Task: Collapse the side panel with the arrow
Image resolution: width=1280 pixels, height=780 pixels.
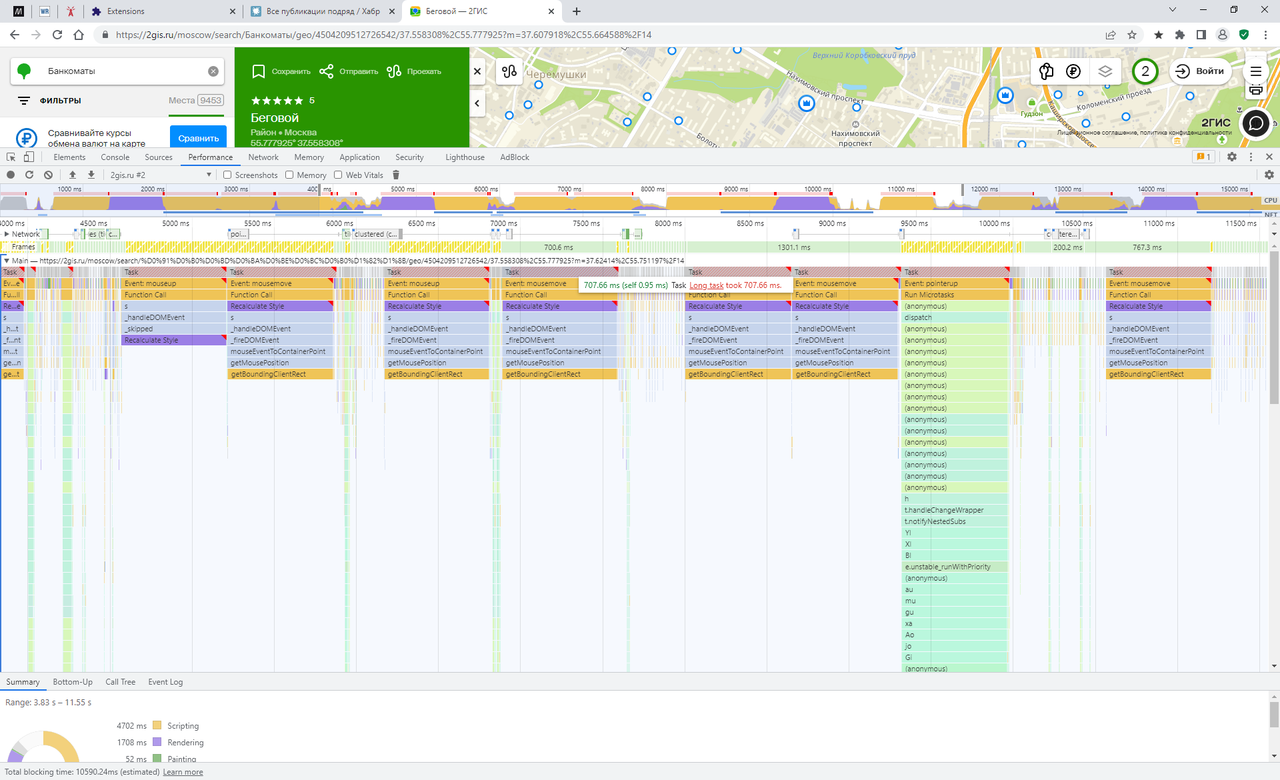Action: [x=477, y=103]
